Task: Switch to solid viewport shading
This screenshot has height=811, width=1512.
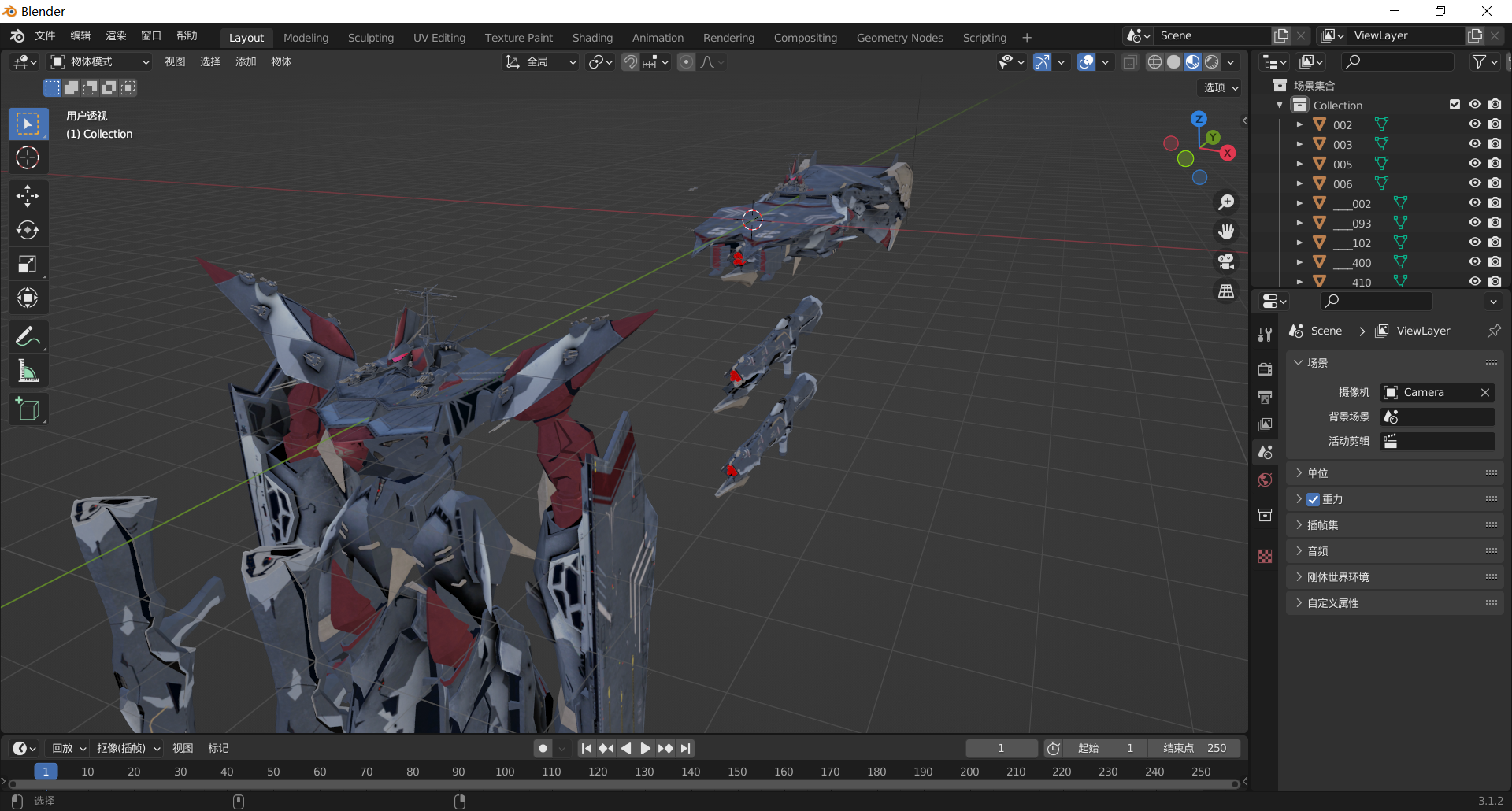Action: tap(1173, 62)
